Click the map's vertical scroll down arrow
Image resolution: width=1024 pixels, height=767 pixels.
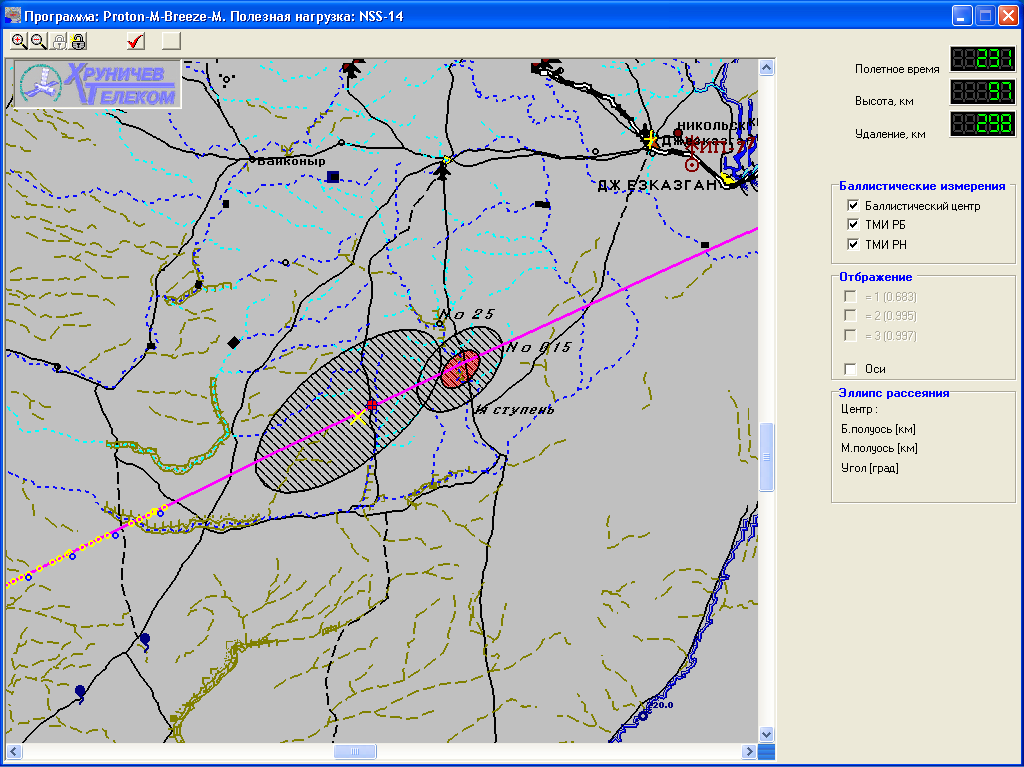767,734
